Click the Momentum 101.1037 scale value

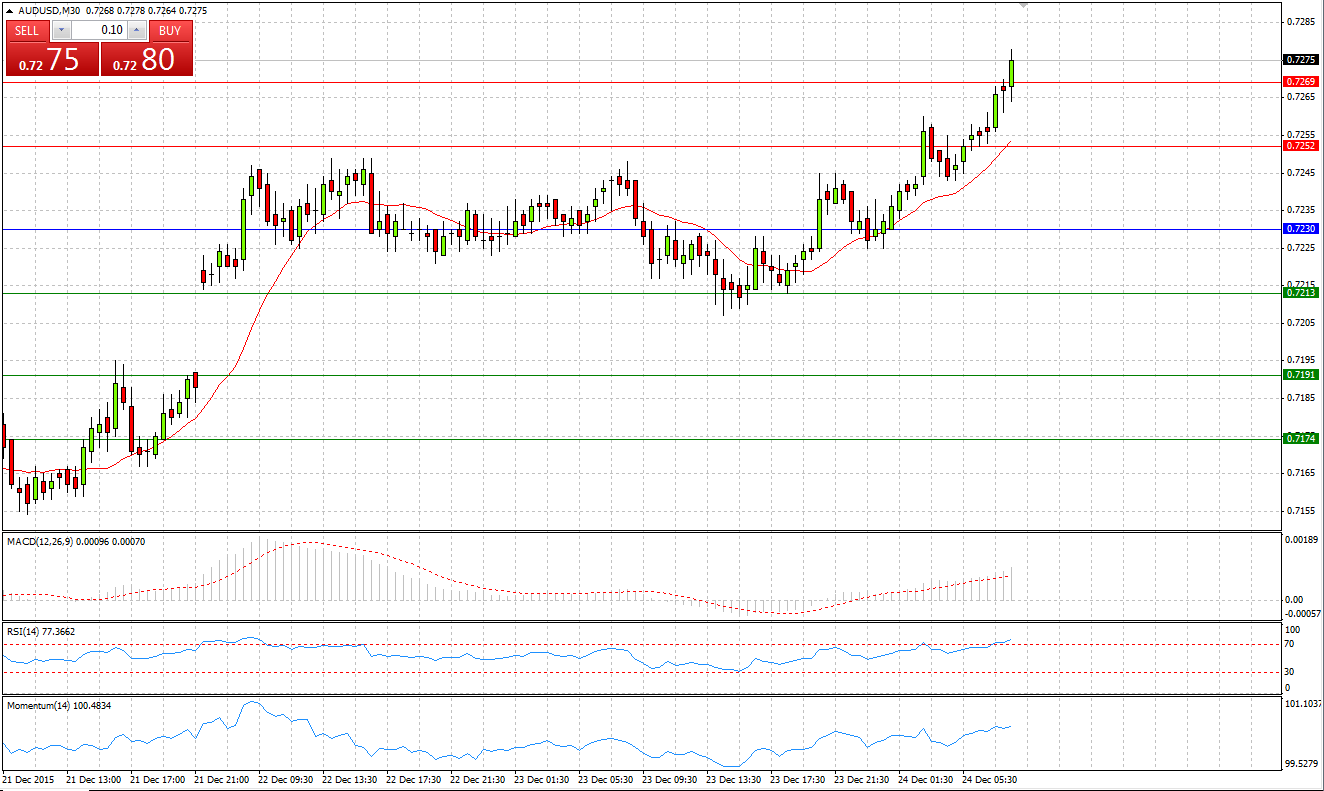click(1303, 705)
